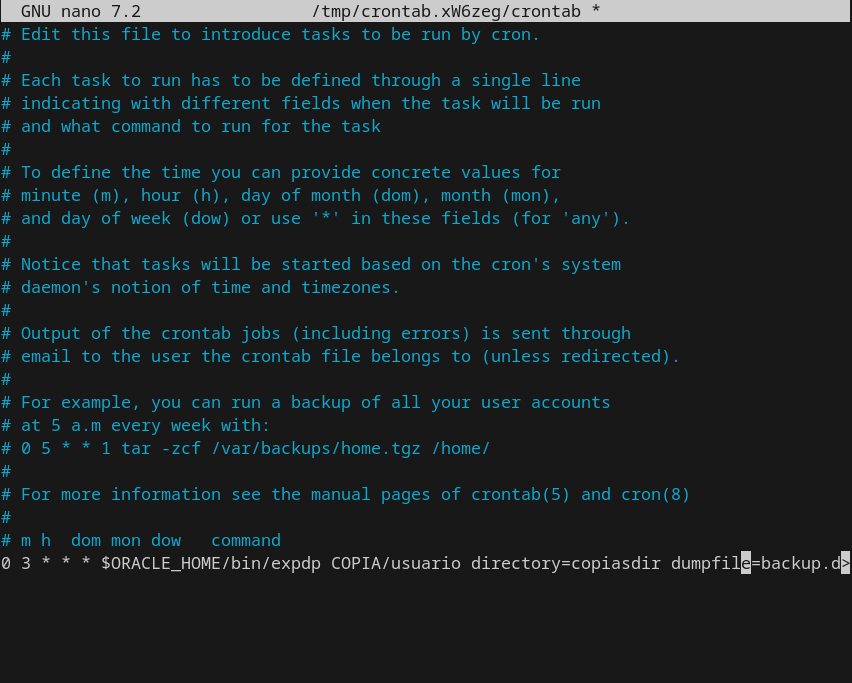
Task: Click the "command" column header in comment
Action: [246, 541]
